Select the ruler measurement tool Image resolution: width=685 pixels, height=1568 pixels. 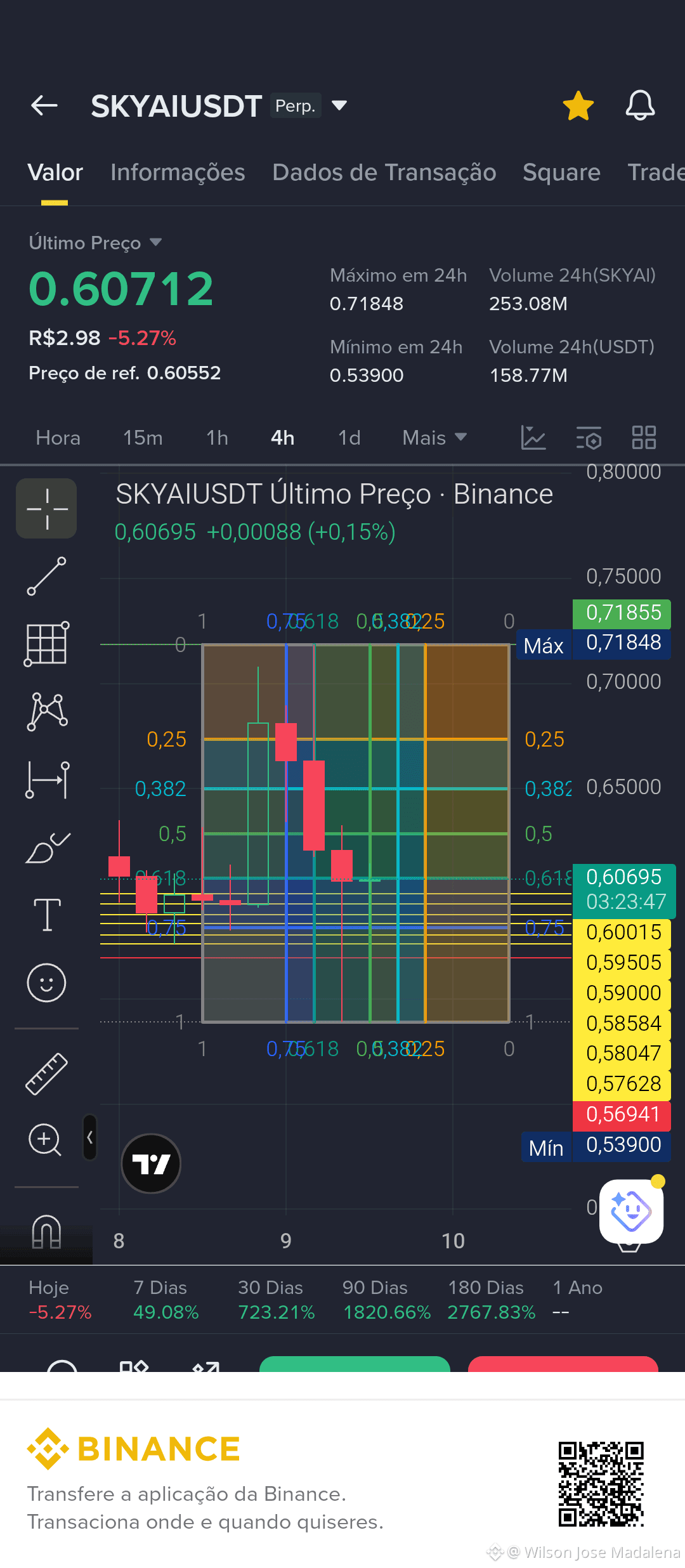[x=46, y=1073]
